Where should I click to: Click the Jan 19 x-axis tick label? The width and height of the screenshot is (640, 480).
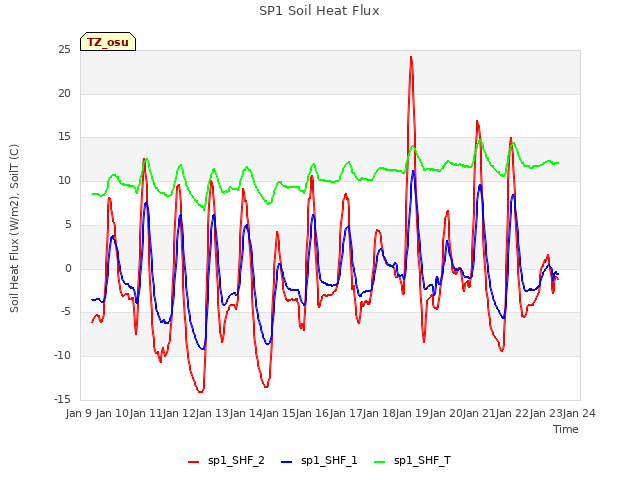pos(412,413)
